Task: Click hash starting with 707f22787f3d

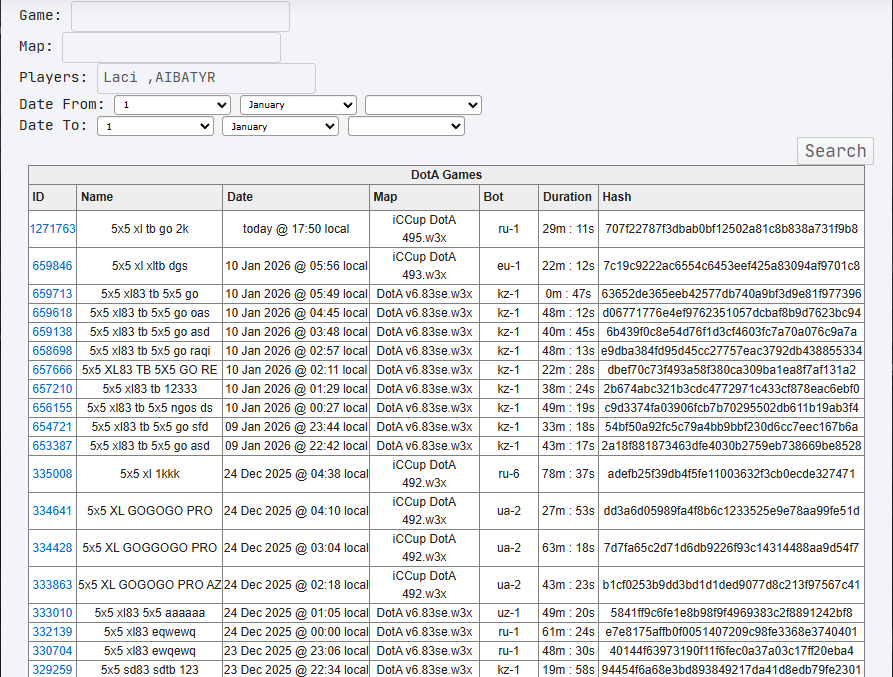Action: point(731,229)
